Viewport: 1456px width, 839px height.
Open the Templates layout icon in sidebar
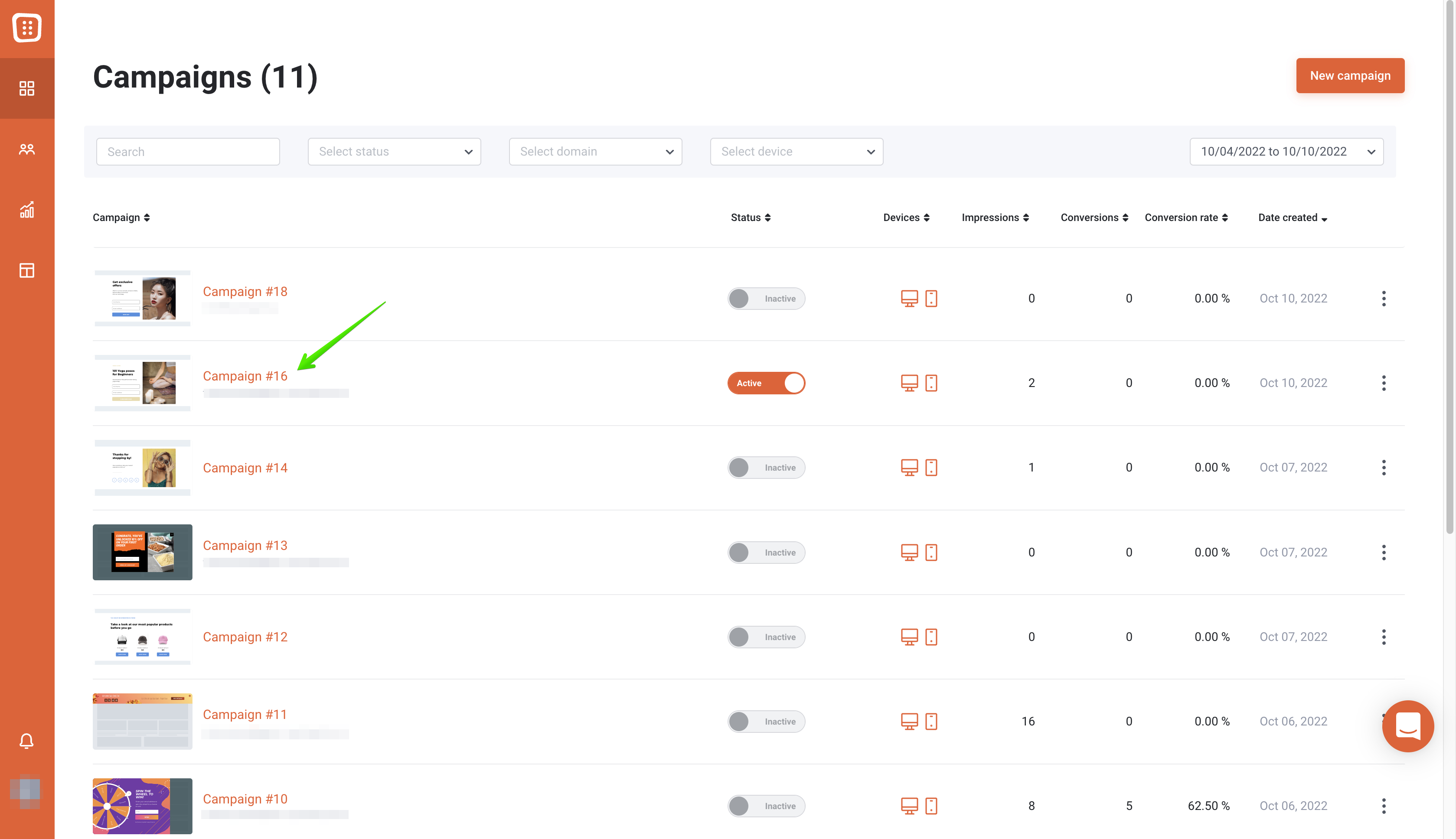27,270
